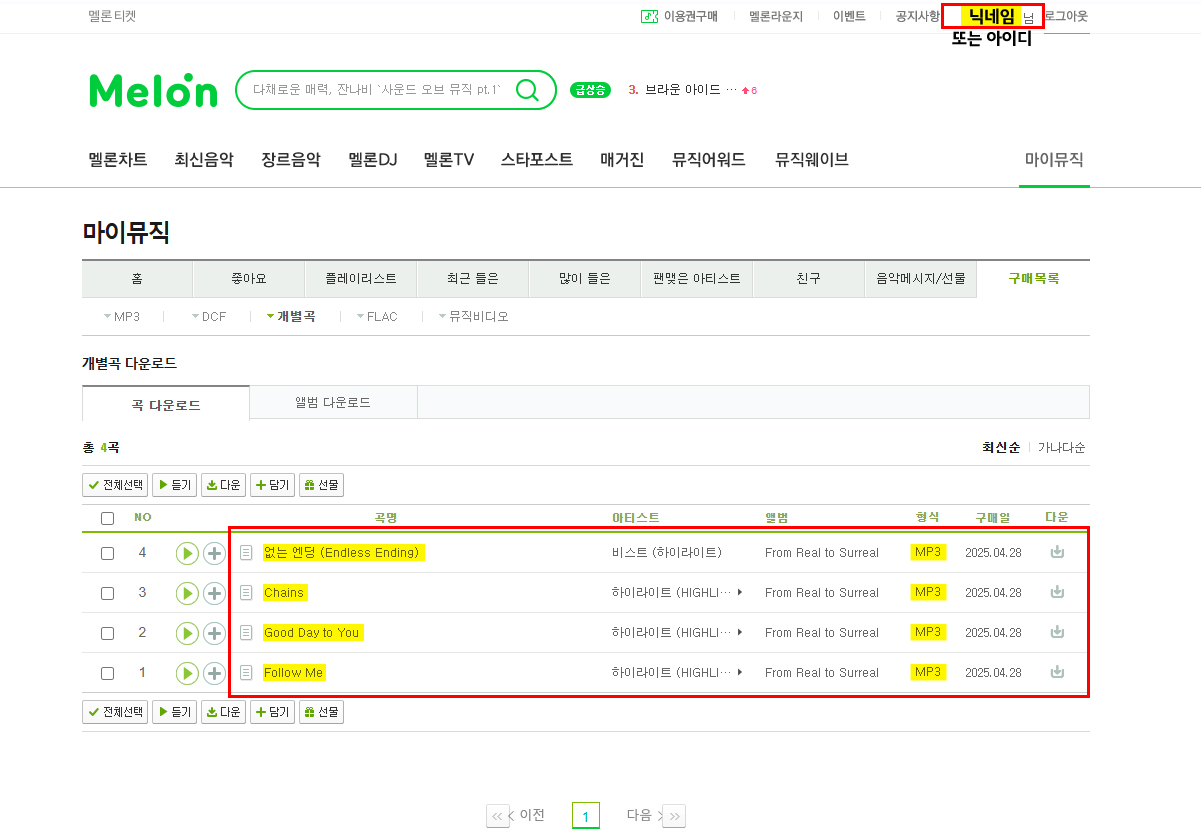Click upper 듣기 button
Viewport: 1201px width, 833px height.
pos(174,485)
